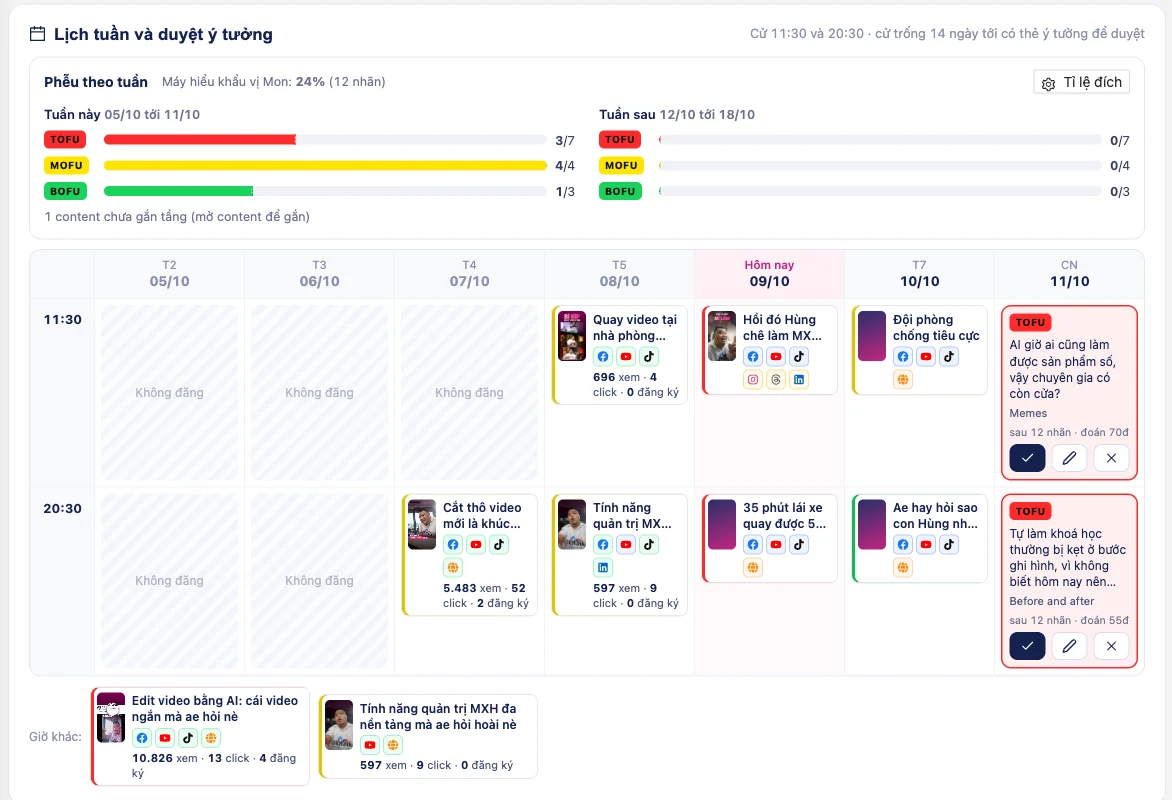Screen dimensions: 1172x800
Task: Click YouTube icon on 'Tính năng quản trị MXH đa nền tảng' card
Action: (x=370, y=745)
